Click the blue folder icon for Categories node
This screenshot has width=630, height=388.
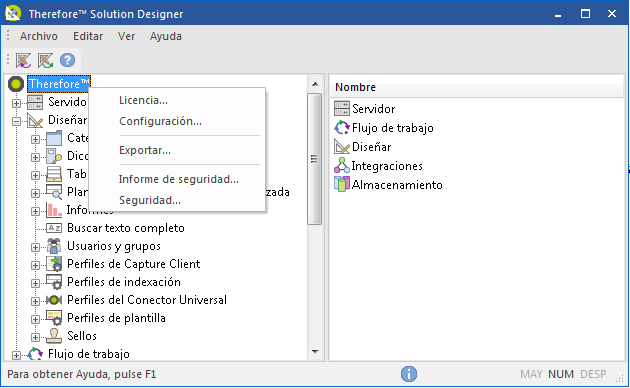(x=54, y=138)
